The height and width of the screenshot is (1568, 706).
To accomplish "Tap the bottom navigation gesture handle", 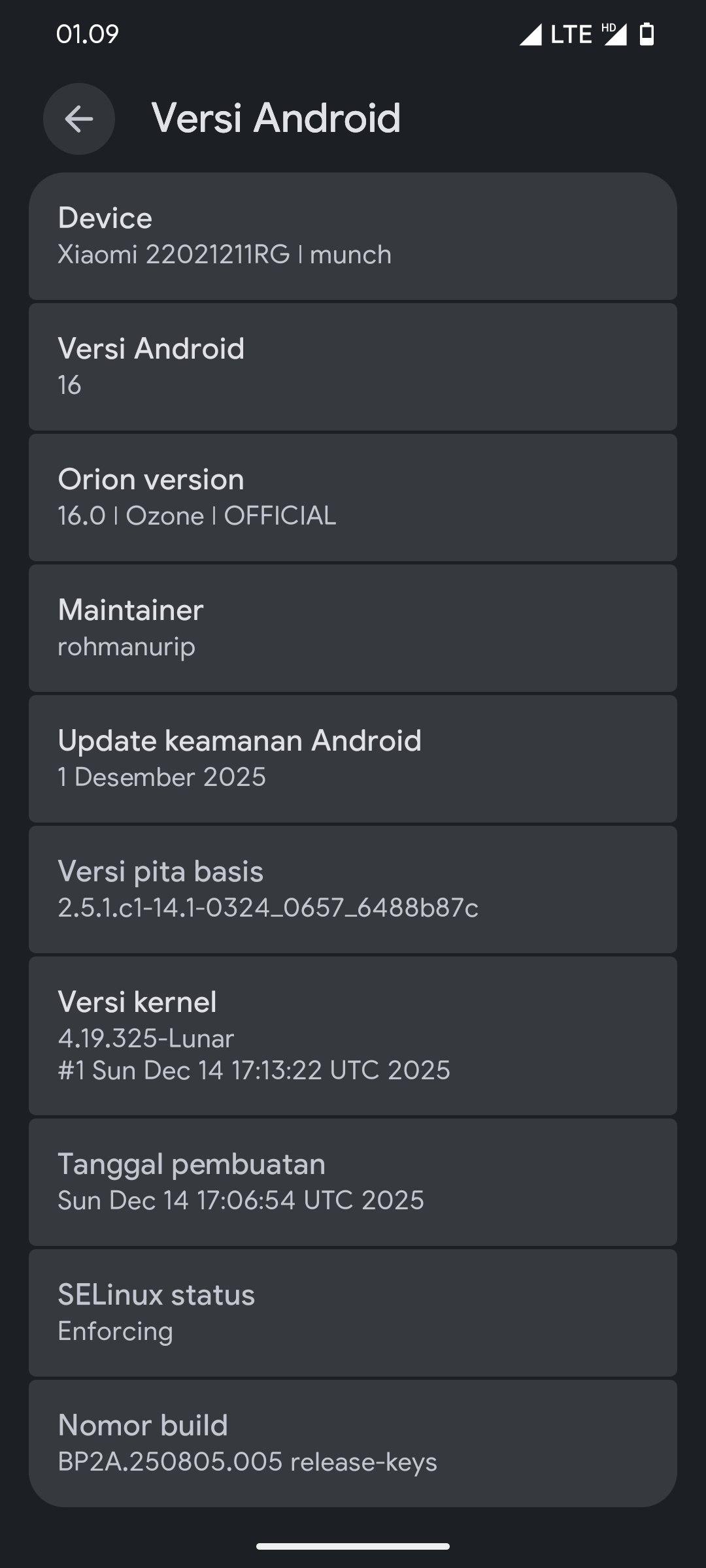I will tap(353, 1546).
